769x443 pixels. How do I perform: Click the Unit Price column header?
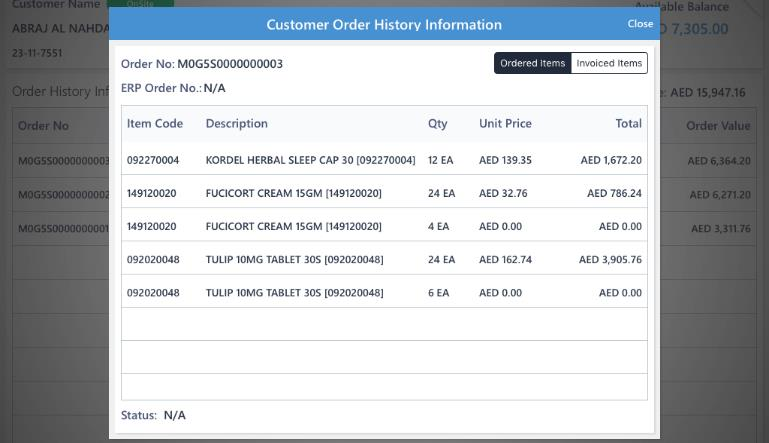coord(505,124)
